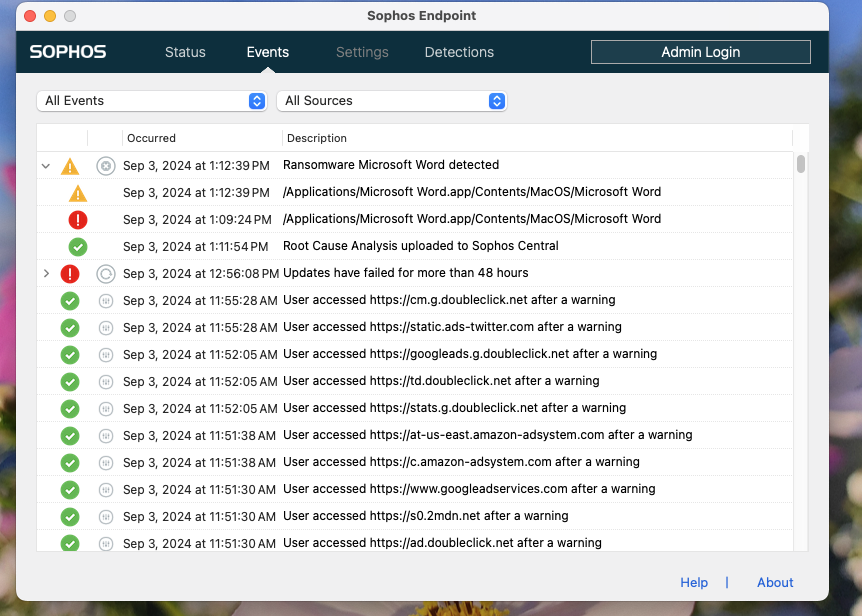Select the Updates have failed for more than 48 hours text
This screenshot has width=862, height=616.
(x=406, y=273)
